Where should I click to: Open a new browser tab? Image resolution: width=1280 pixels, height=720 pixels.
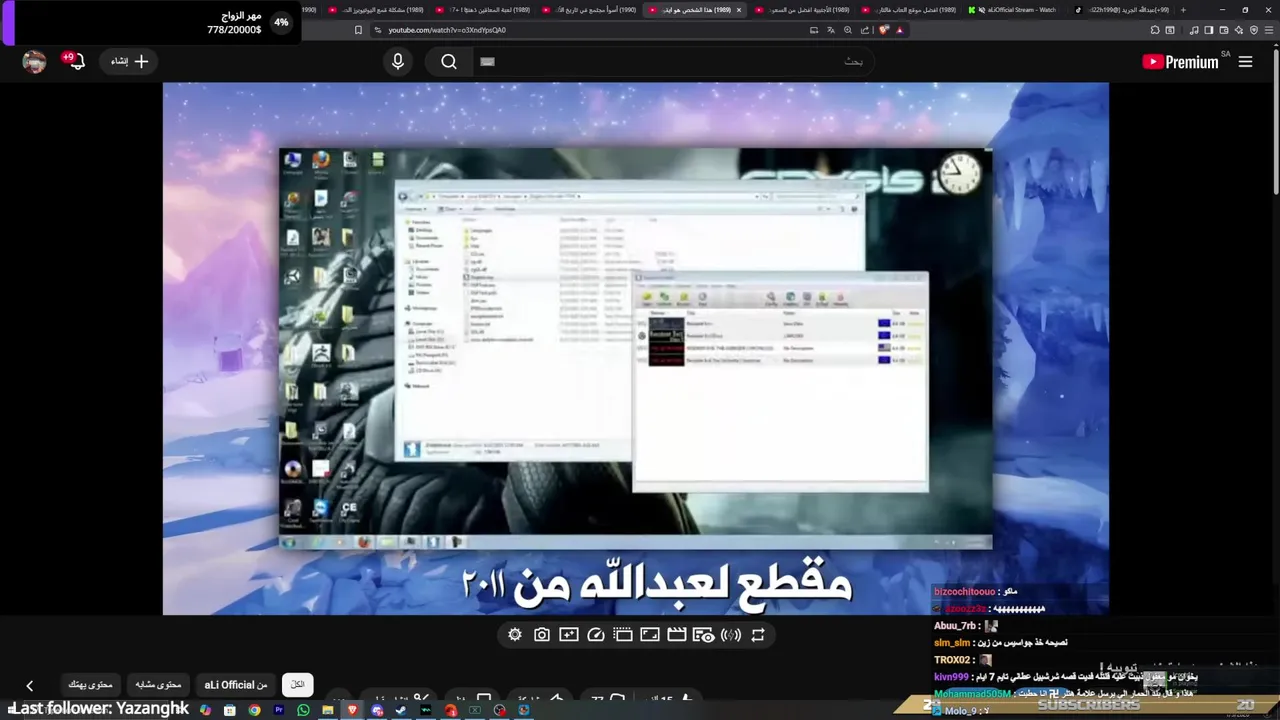tap(1183, 10)
